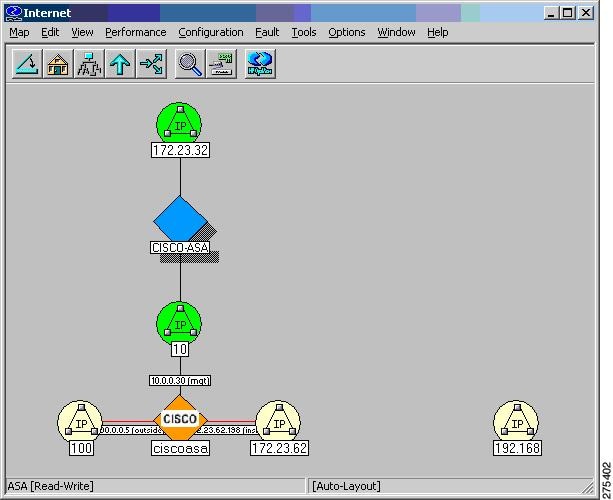613x500 pixels.
Task: Click the 10 network label box
Action: tap(180, 349)
